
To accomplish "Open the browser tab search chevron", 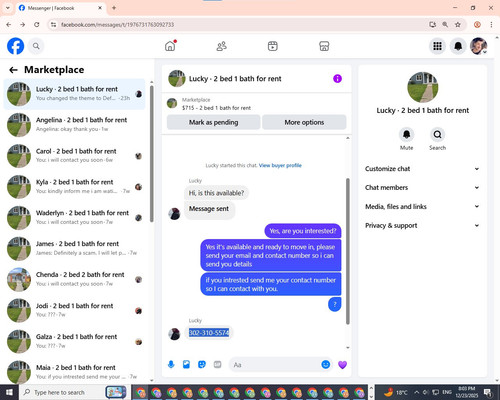I will coord(8,8).
